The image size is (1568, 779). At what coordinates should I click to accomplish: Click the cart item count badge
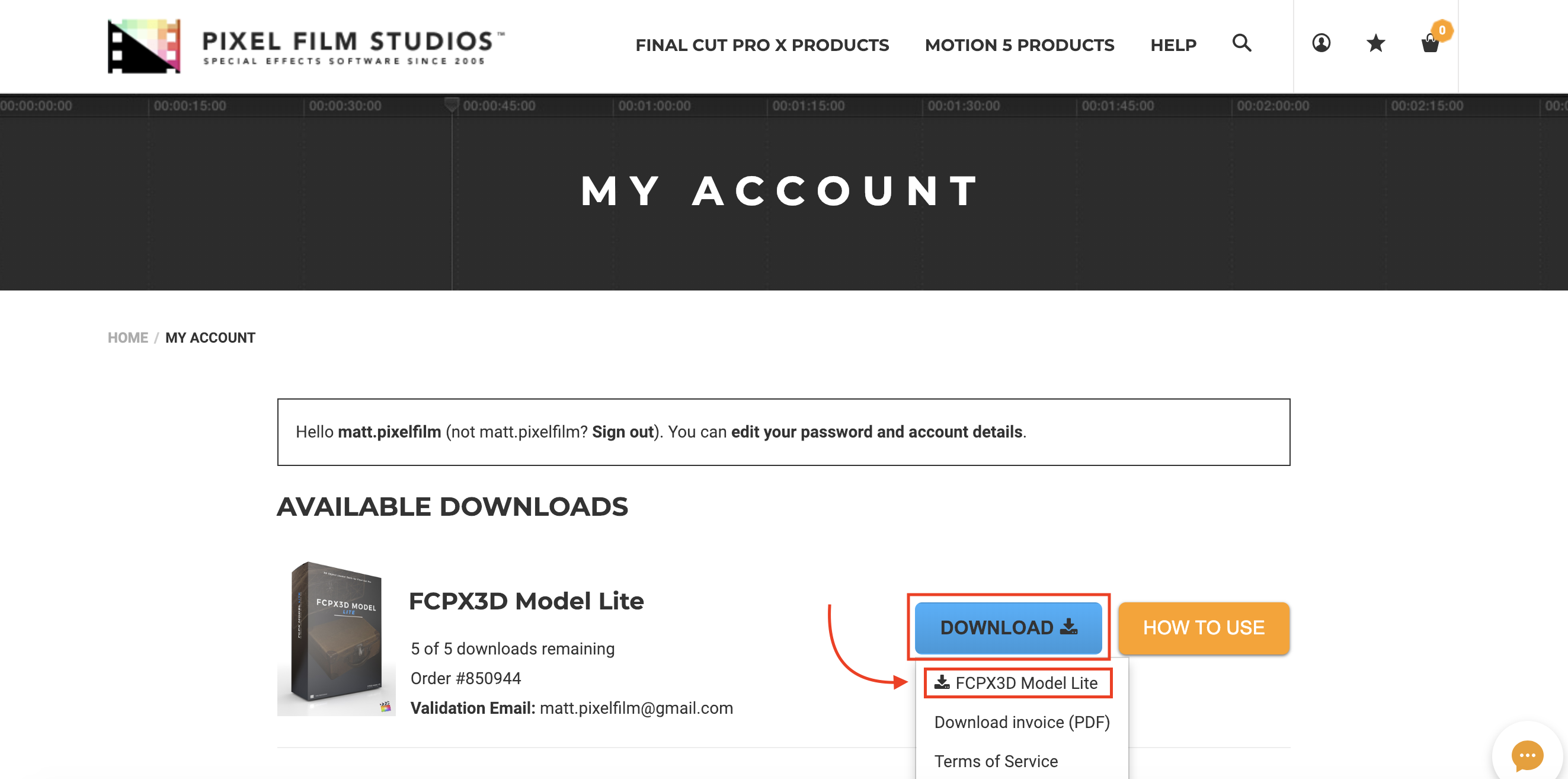[x=1442, y=30]
